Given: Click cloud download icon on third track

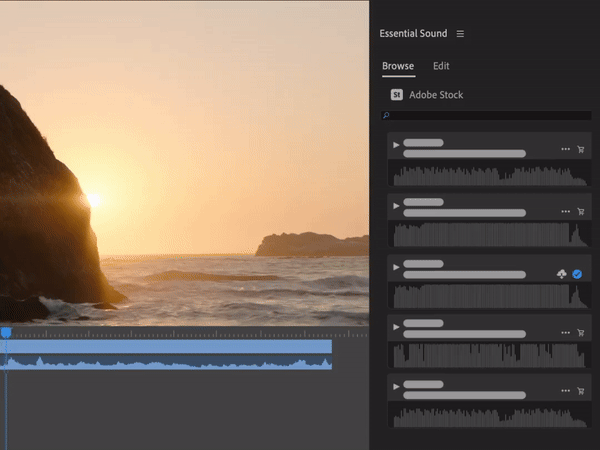Looking at the screenshot, I should coord(562,274).
